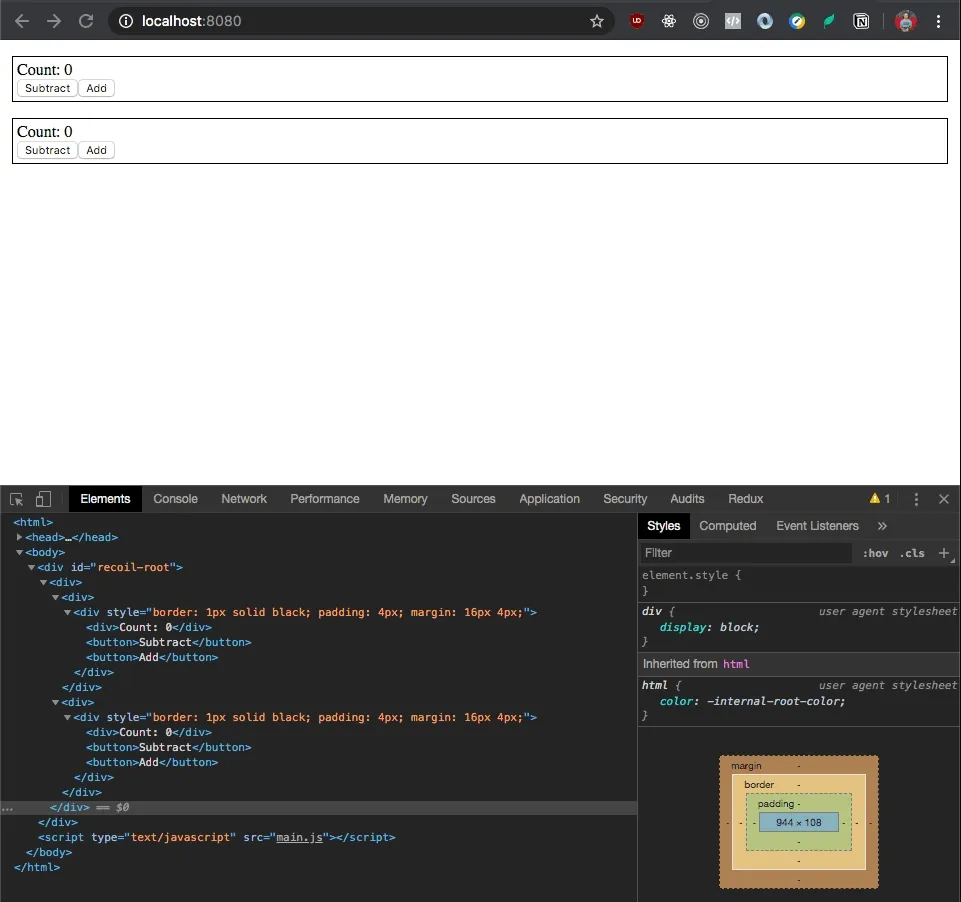Reload the page
The width and height of the screenshot is (961, 902).
click(x=86, y=21)
